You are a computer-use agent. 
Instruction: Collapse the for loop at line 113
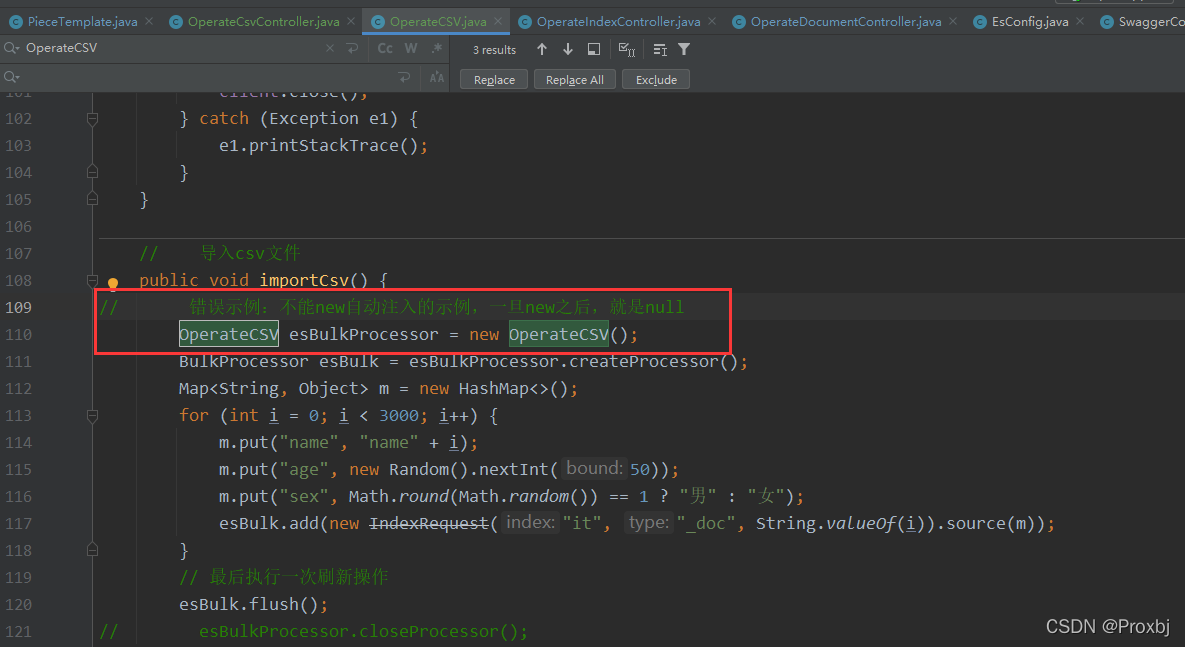coord(92,416)
